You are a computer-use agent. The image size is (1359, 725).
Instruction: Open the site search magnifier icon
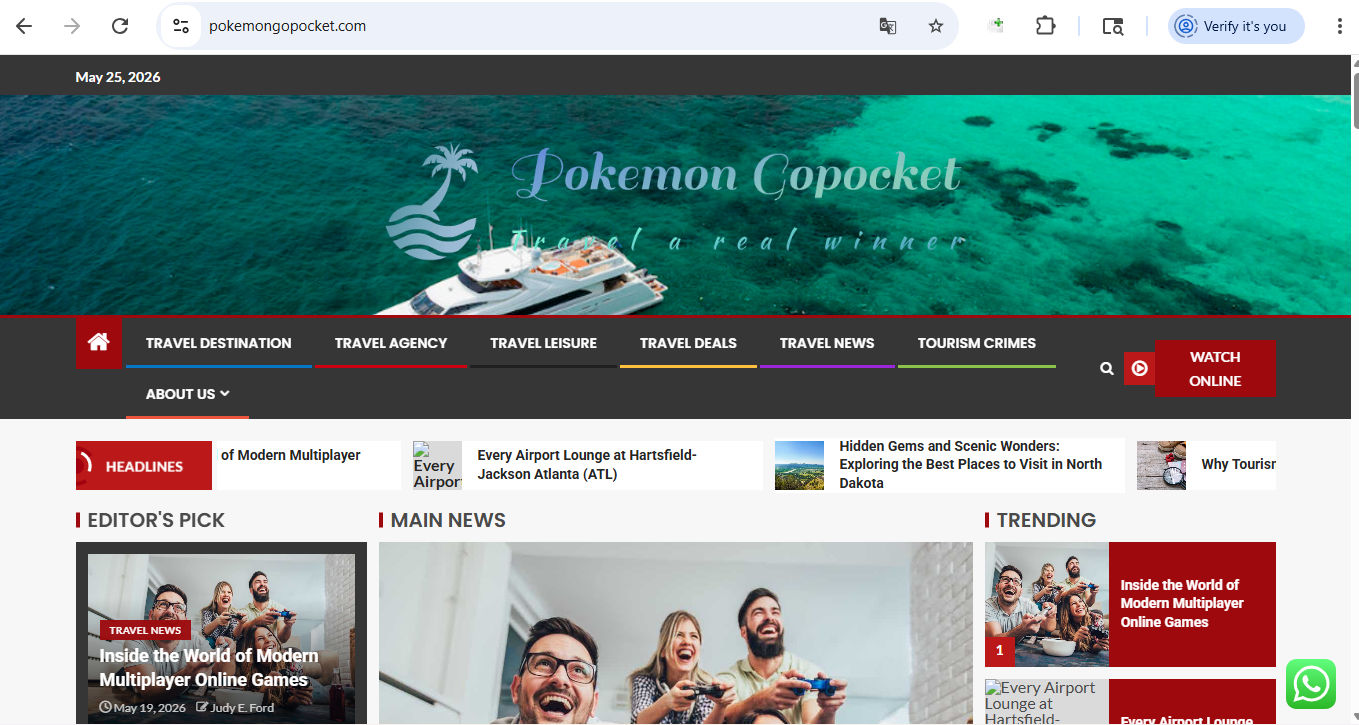point(1106,369)
